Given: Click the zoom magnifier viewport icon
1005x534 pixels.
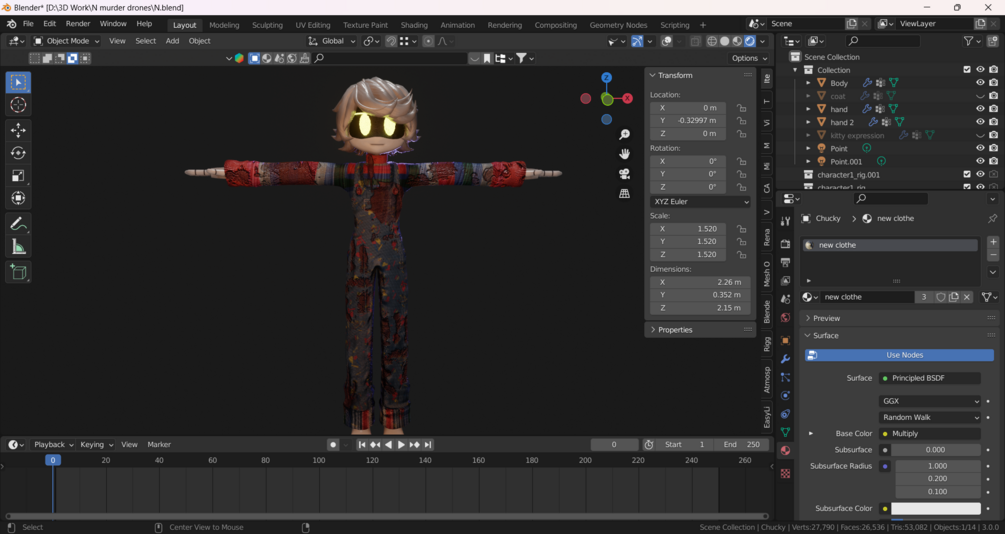Looking at the screenshot, I should tap(624, 134).
